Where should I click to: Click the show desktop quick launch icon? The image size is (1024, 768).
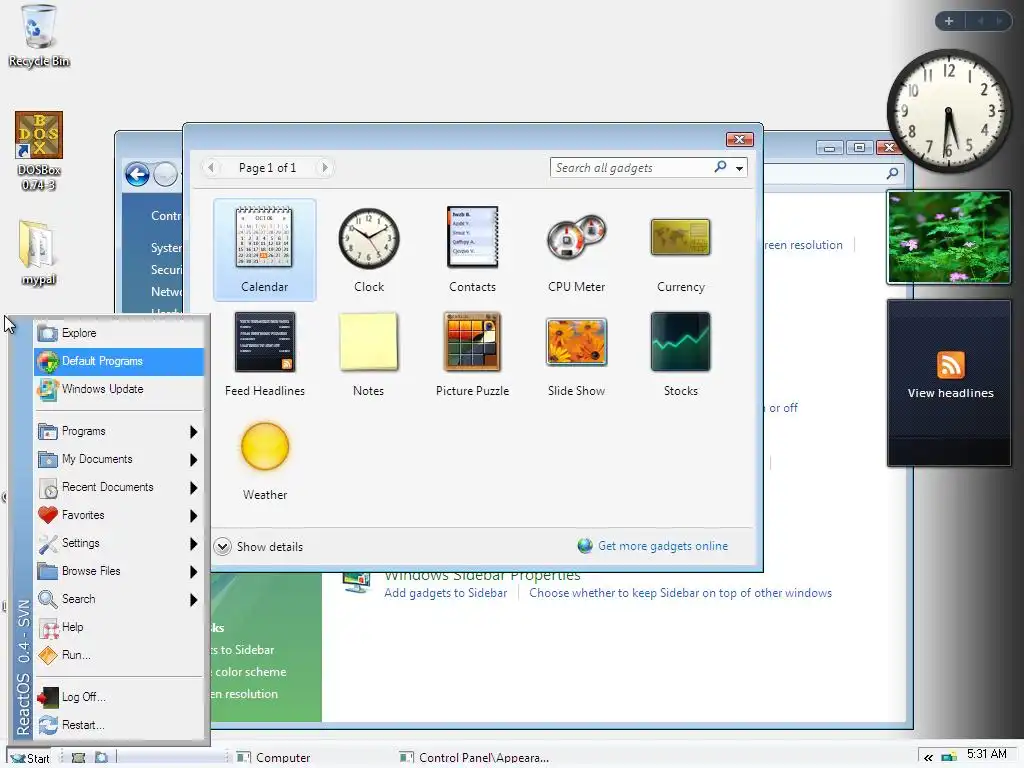(x=78, y=758)
